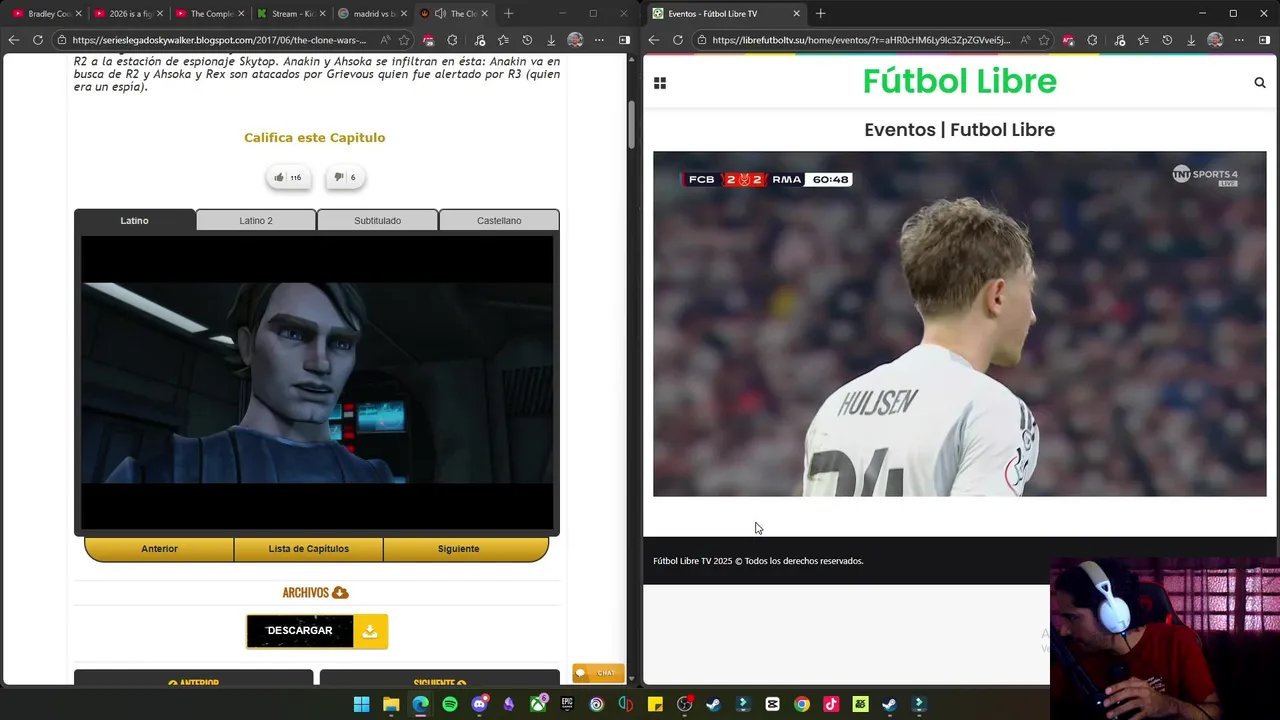Reload the Clone Wars blog page
This screenshot has width=1280, height=720.
pyautogui.click(x=38, y=40)
